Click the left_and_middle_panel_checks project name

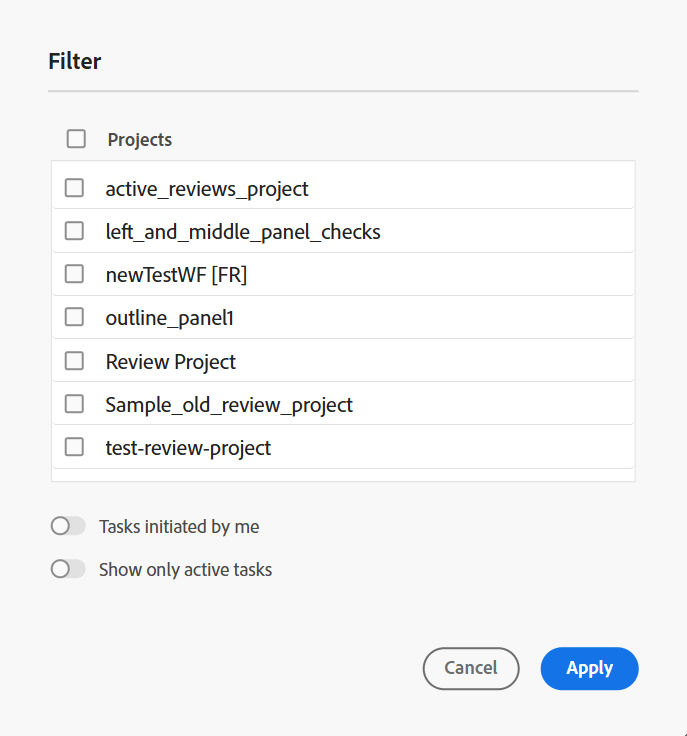tap(243, 232)
